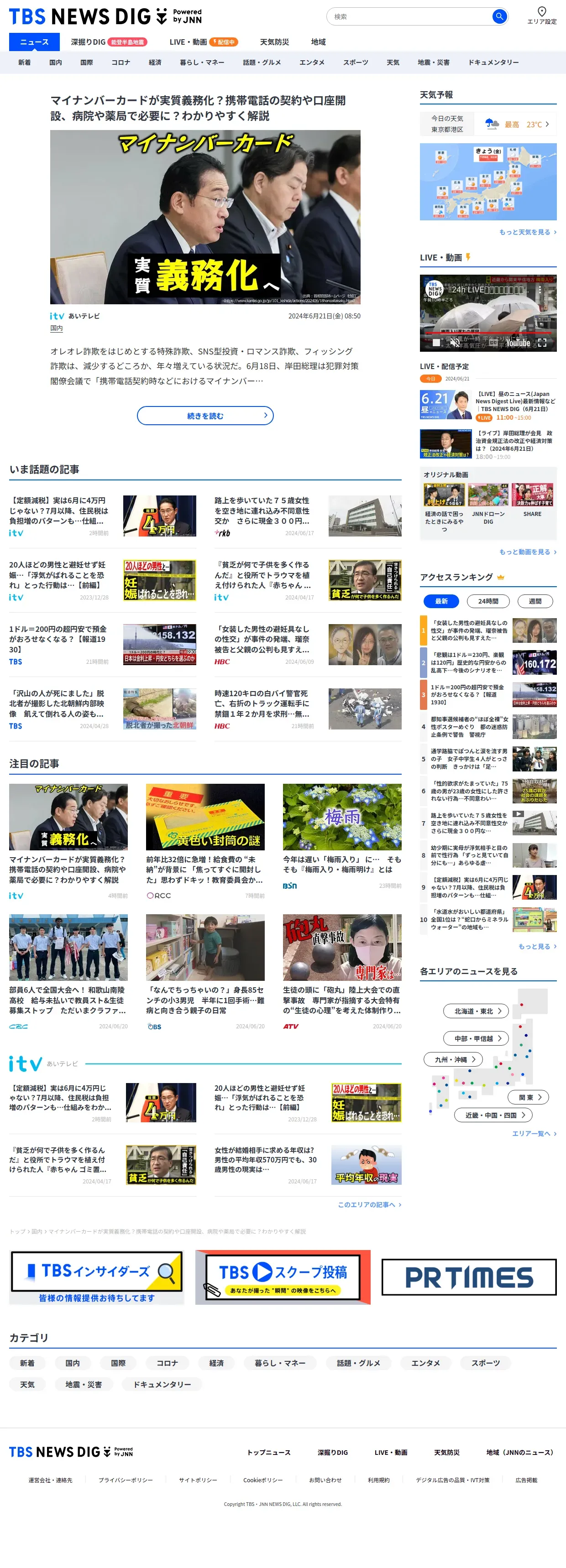Open もっと天気を見る link

(528, 232)
